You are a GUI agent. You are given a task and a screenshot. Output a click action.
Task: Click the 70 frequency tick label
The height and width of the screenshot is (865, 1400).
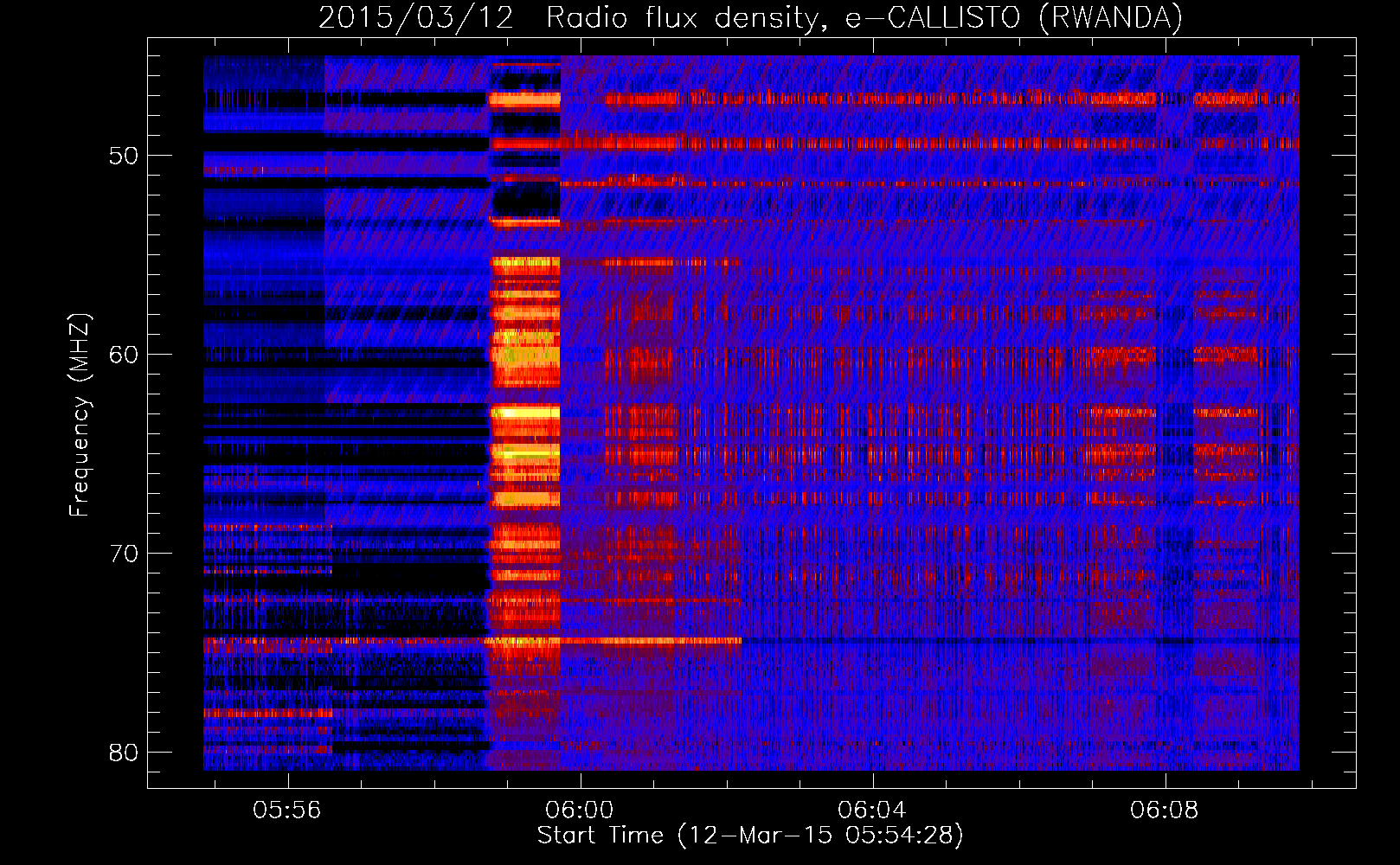pyautogui.click(x=124, y=554)
